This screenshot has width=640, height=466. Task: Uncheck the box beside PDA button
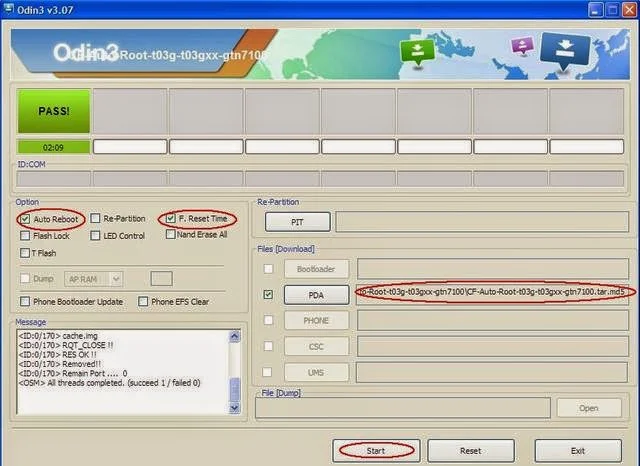click(268, 294)
